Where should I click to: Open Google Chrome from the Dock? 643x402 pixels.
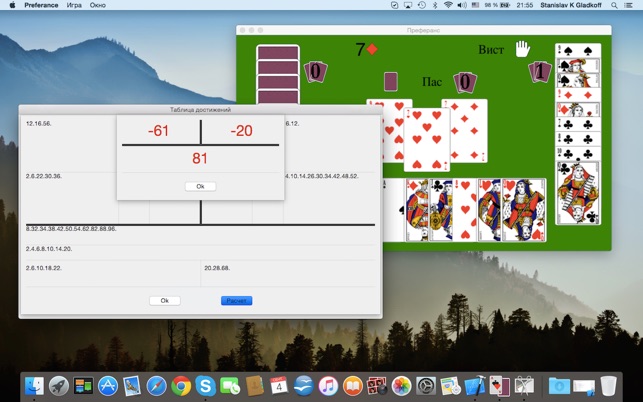[181, 386]
